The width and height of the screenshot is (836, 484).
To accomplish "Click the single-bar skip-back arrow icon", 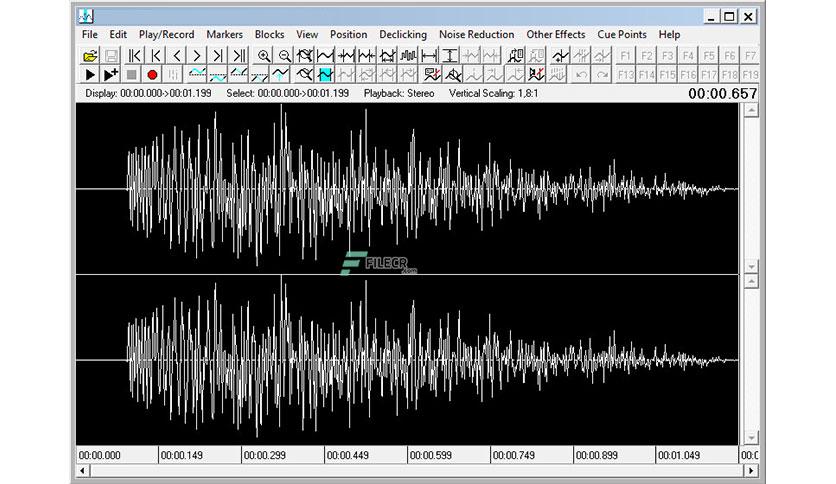I will tap(156, 55).
